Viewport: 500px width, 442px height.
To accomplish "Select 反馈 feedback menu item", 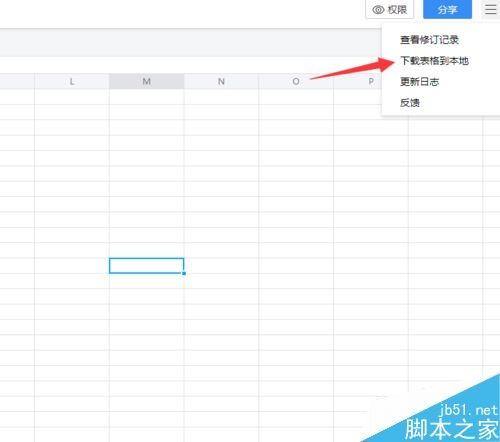I will pos(410,103).
